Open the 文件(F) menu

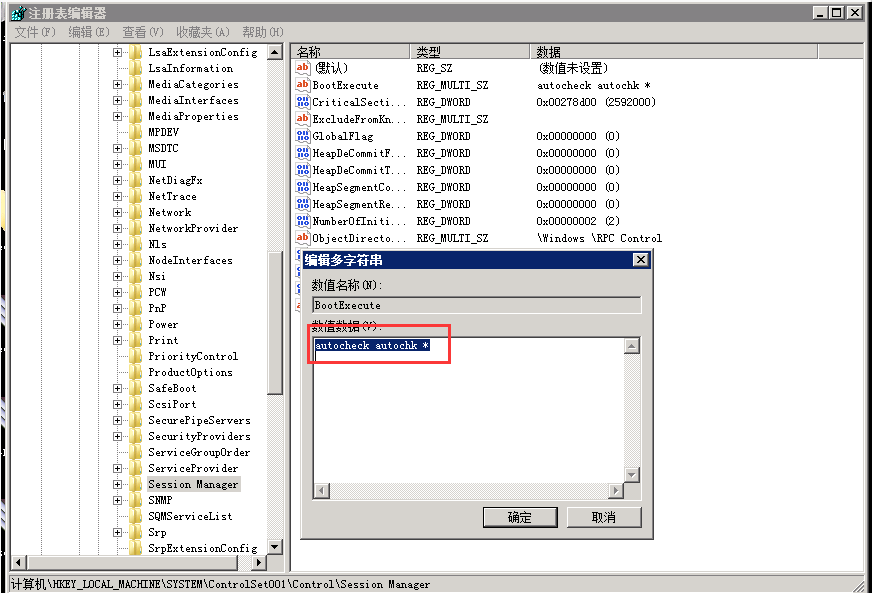pos(35,32)
